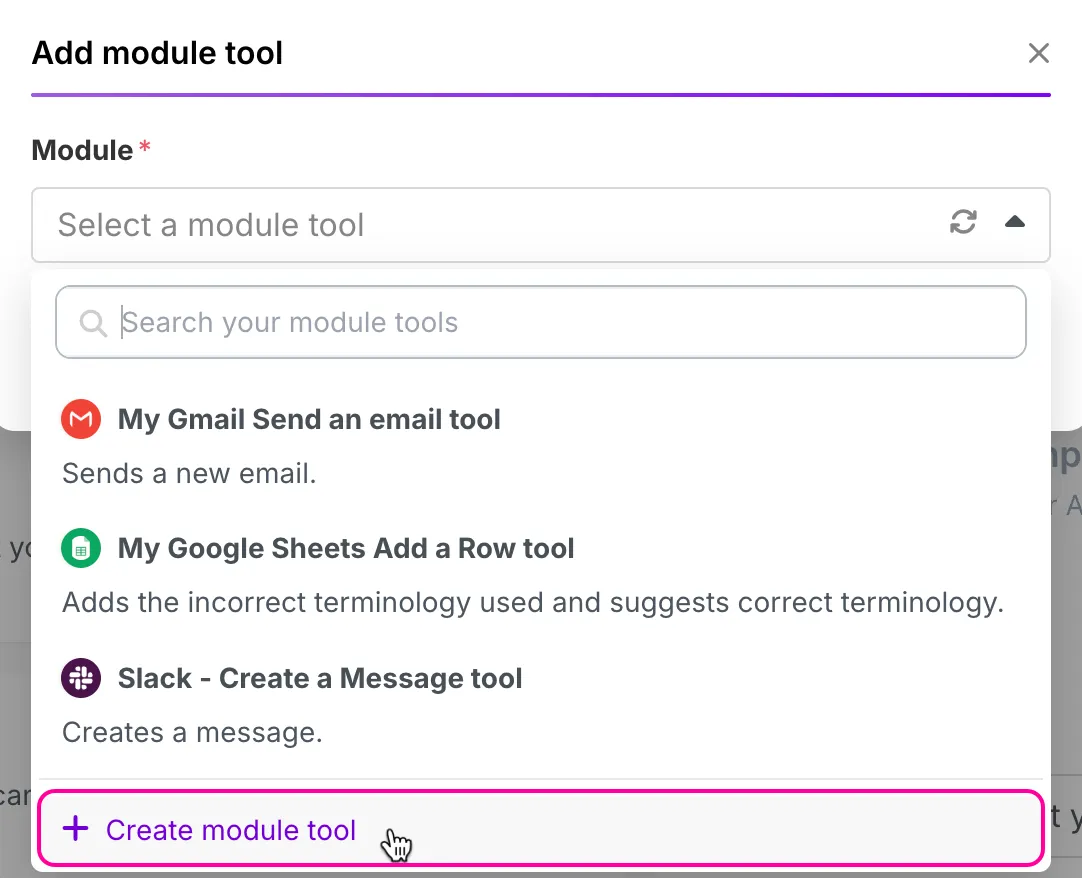Collapse the module tool dropdown arrow
This screenshot has width=1082, height=878.
click(1014, 222)
